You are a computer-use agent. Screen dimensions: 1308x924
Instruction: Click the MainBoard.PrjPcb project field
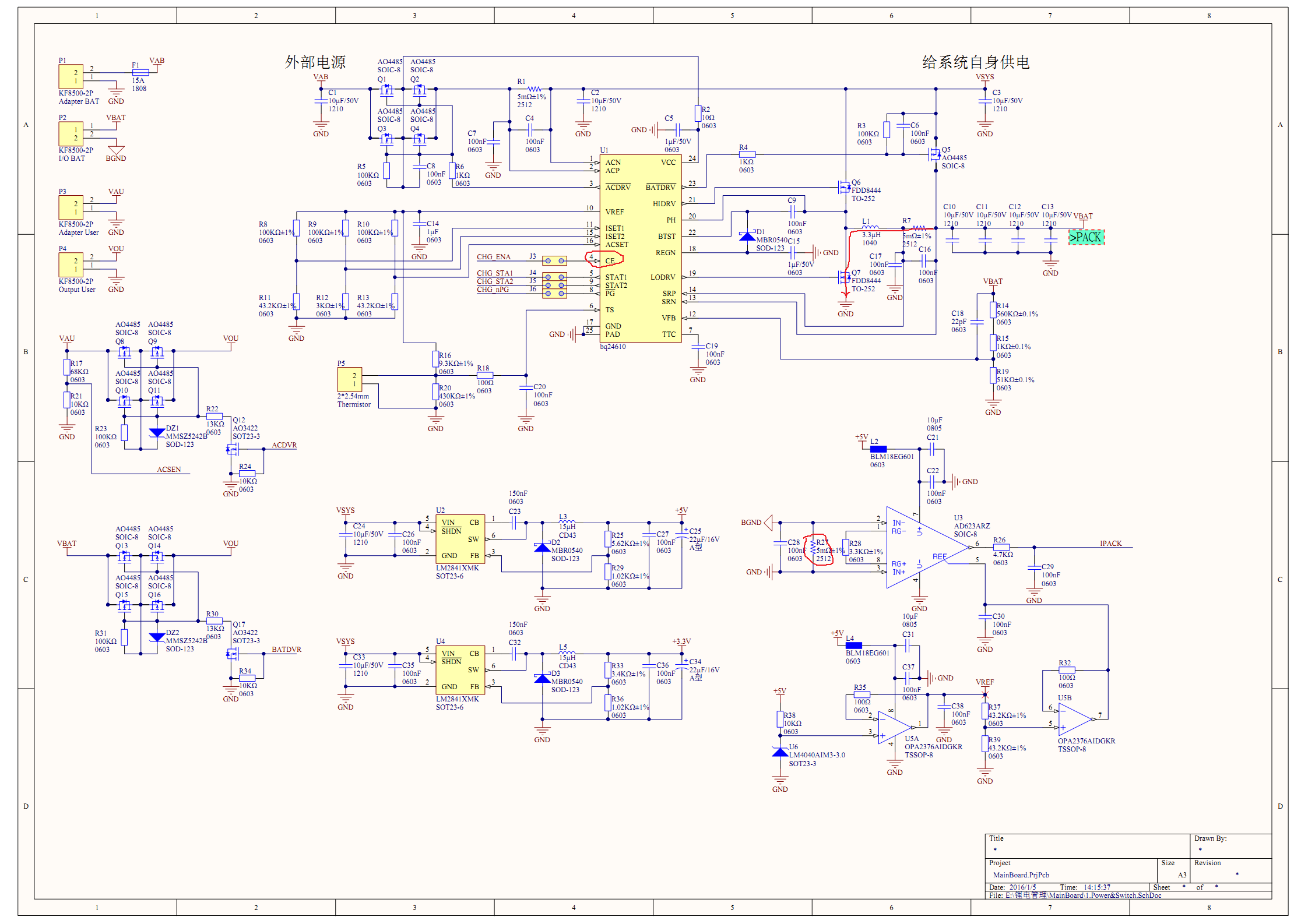click(1021, 874)
